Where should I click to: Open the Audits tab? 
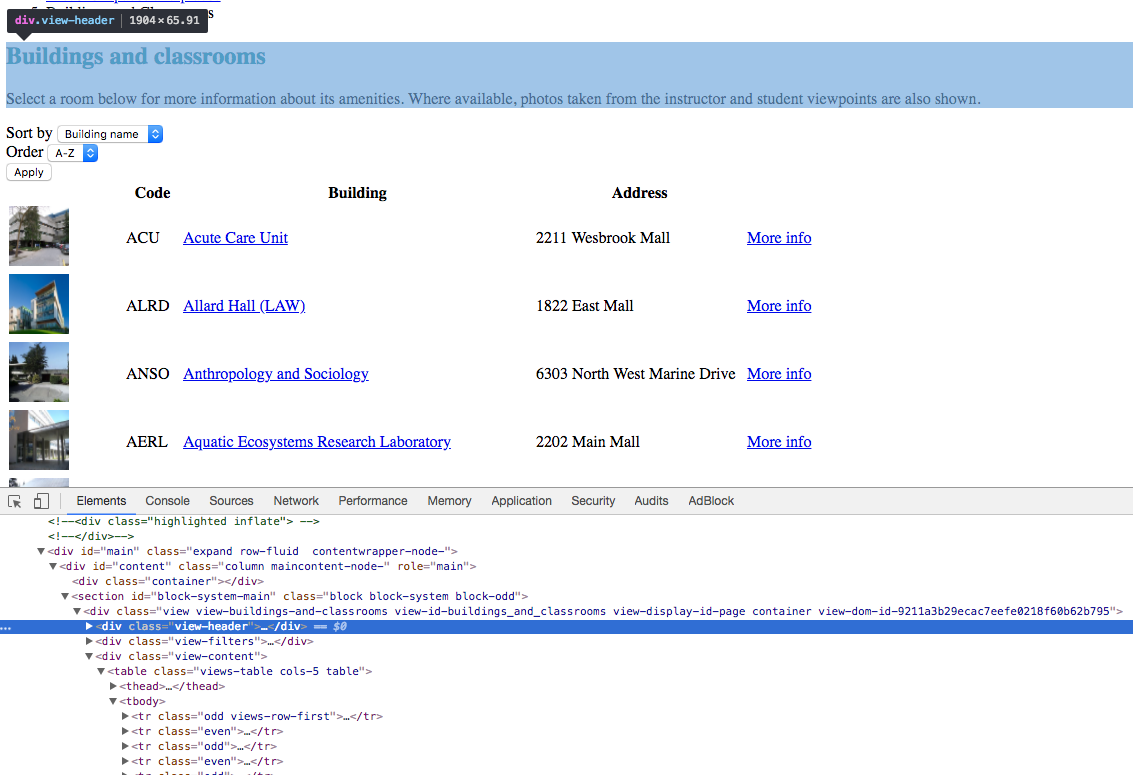[x=651, y=501]
